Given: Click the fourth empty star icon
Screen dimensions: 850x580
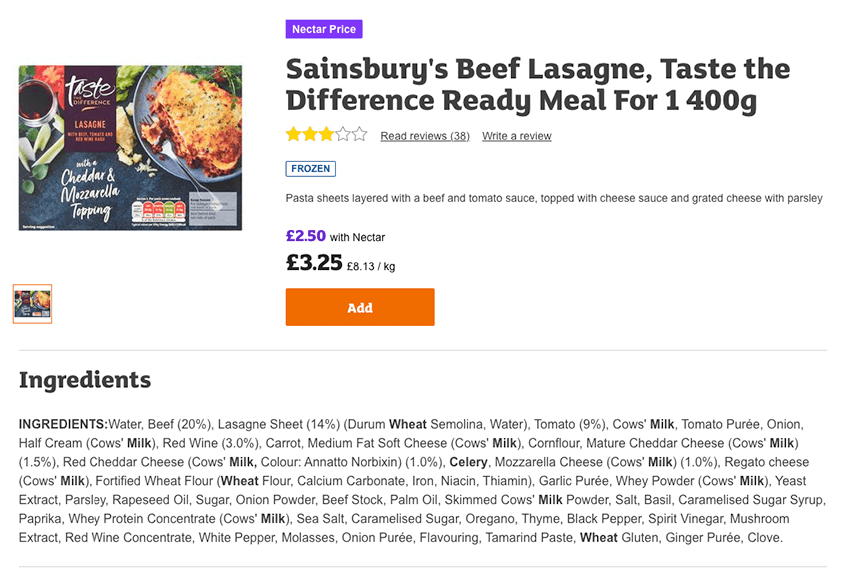Looking at the screenshot, I should point(341,132).
